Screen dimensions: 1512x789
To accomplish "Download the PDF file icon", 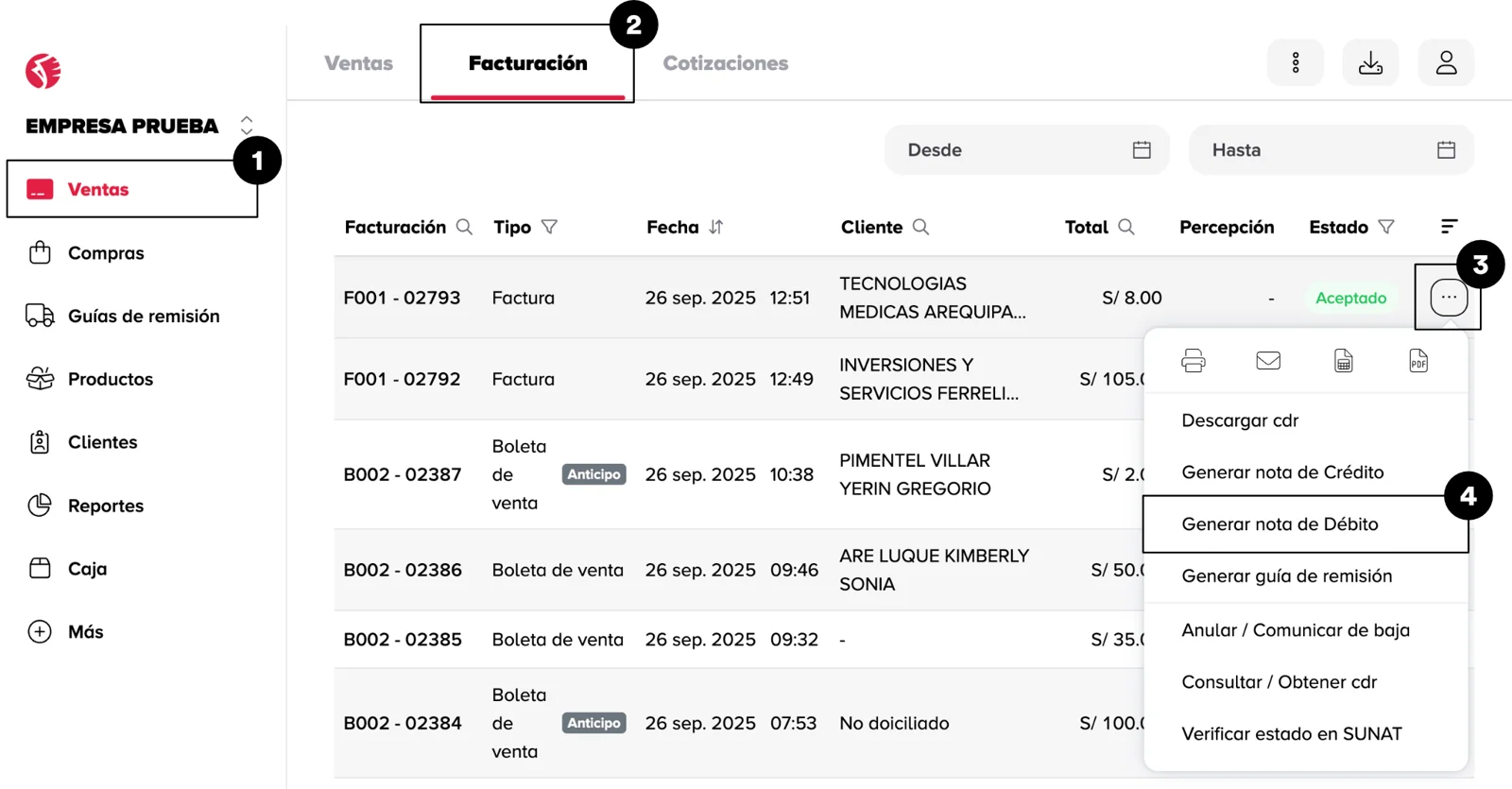I will 1418,361.
